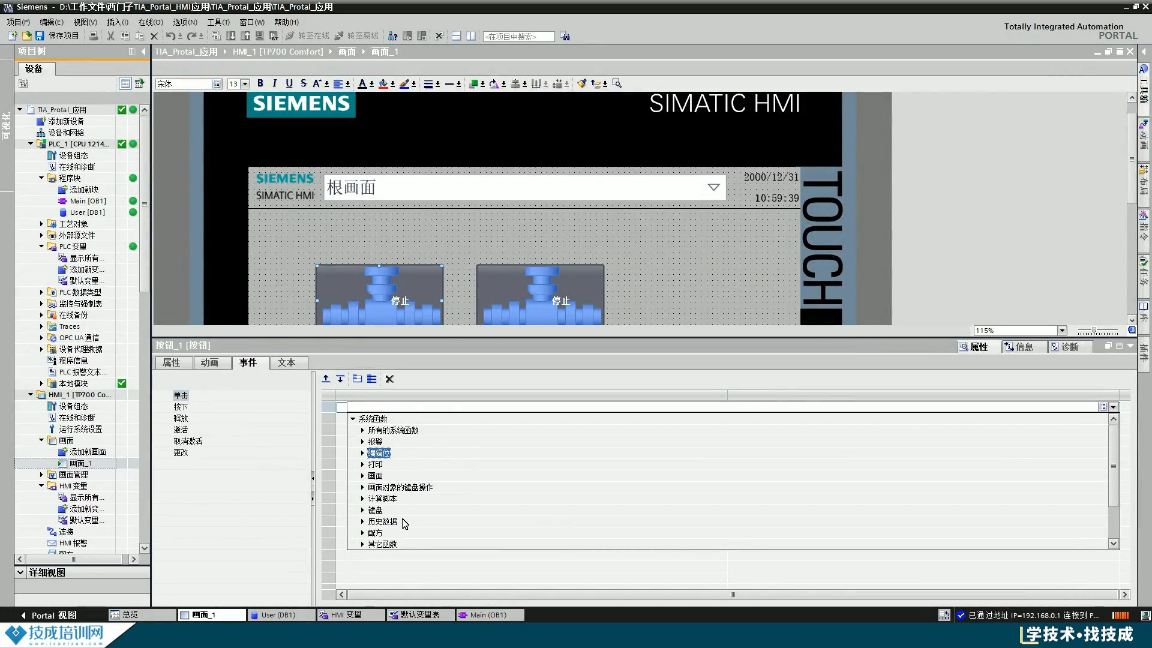Image resolution: width=1152 pixels, height=648 pixels.
Task: Click the font color A icon
Action: point(361,84)
